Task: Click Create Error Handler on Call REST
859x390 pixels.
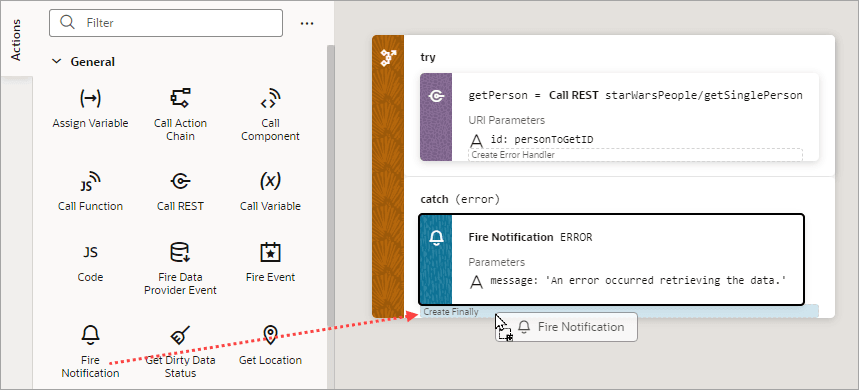Action: pos(635,154)
